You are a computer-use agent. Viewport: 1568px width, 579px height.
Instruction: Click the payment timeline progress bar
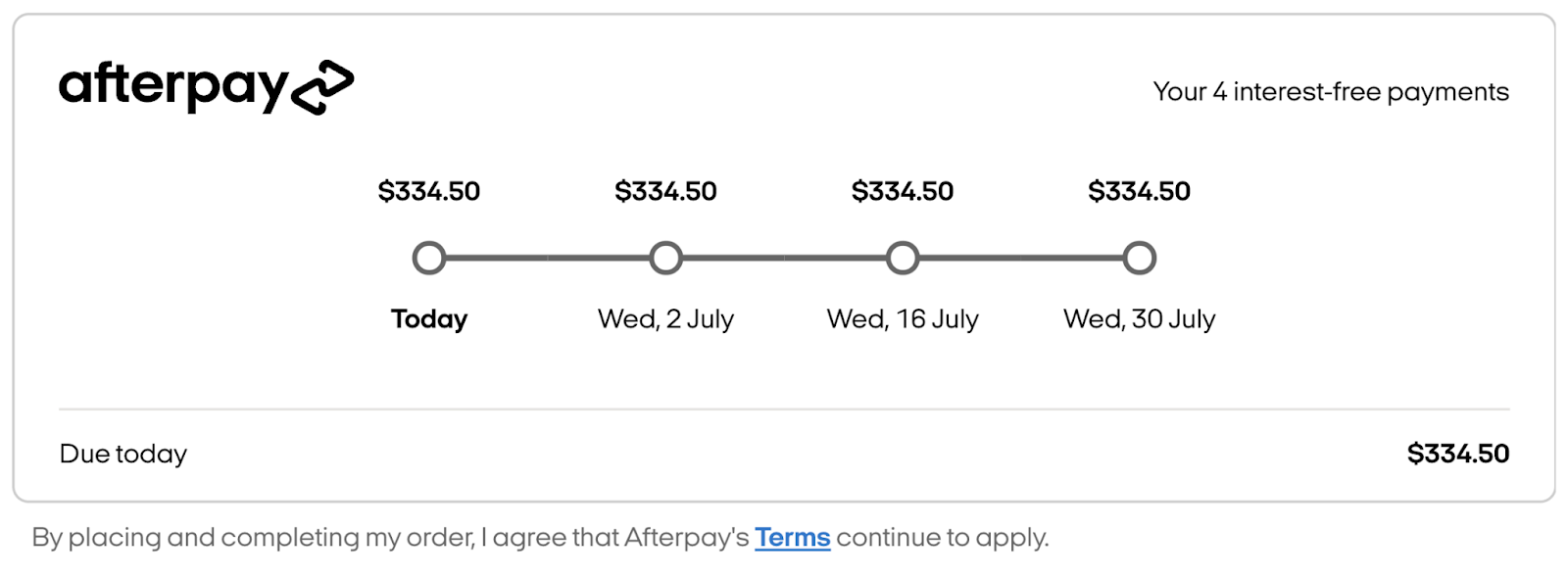point(784,258)
